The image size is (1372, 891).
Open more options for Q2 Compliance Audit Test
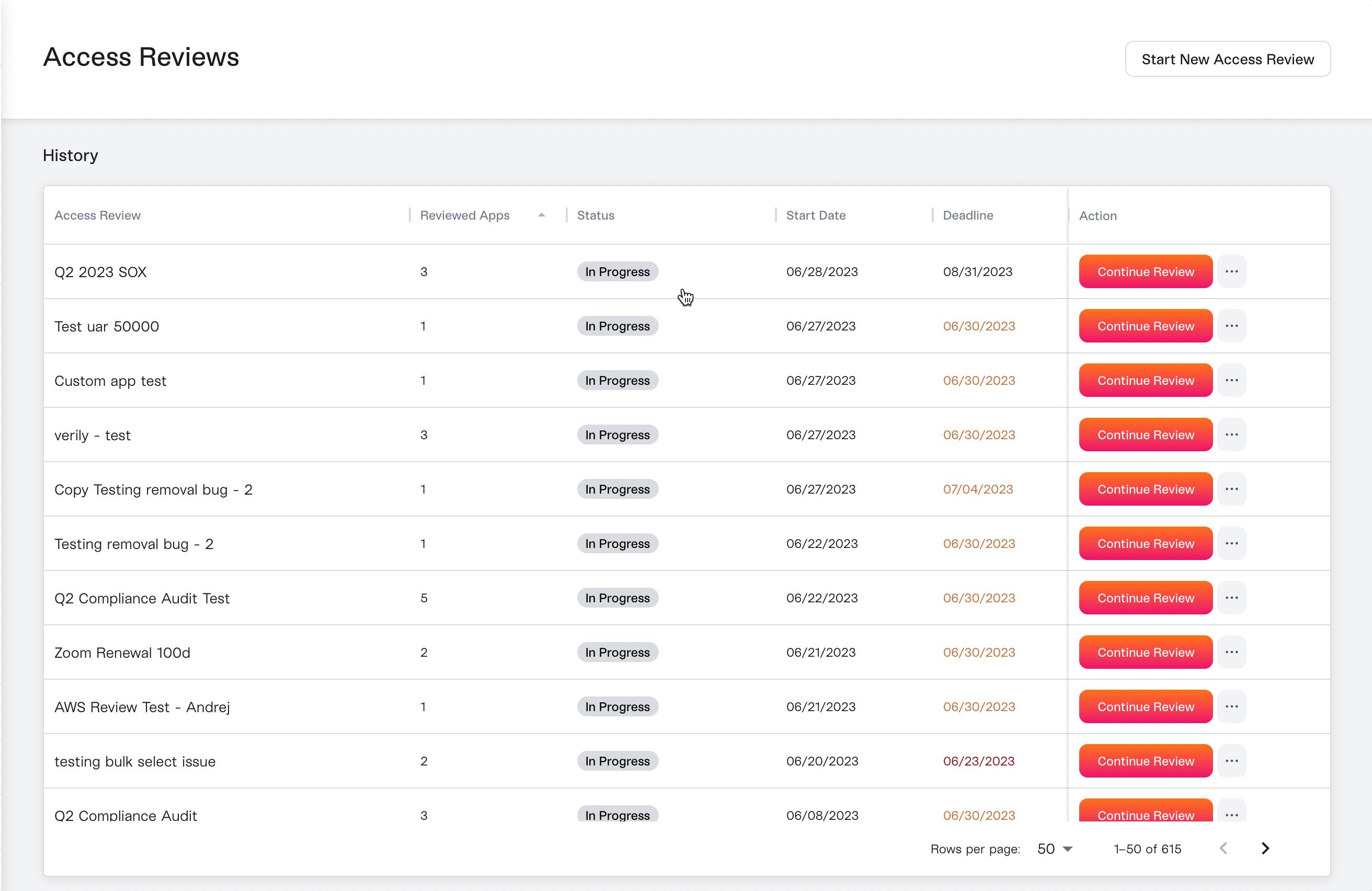[1232, 598]
